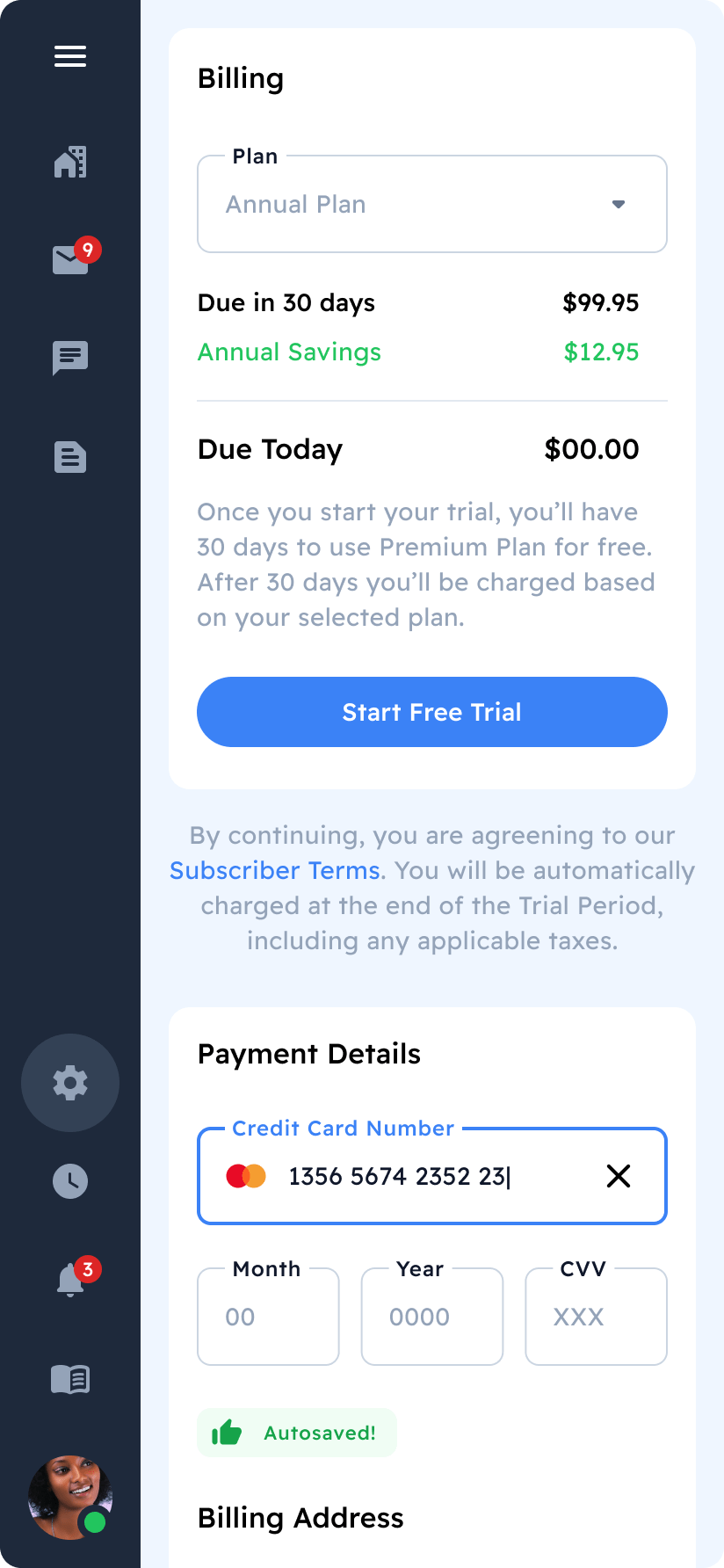Open the settings gear in the sidebar
The width and height of the screenshot is (724, 1568).
tap(70, 1083)
